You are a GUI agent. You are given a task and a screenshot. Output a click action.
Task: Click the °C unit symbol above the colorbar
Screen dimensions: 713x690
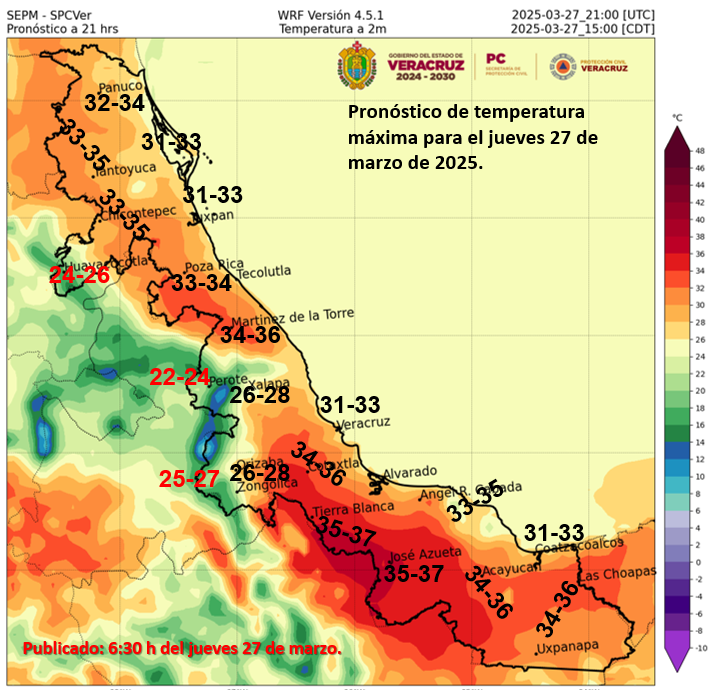coord(678,118)
